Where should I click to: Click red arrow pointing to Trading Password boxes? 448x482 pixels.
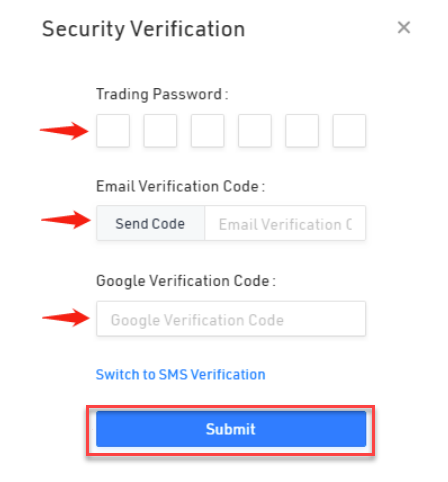point(64,131)
